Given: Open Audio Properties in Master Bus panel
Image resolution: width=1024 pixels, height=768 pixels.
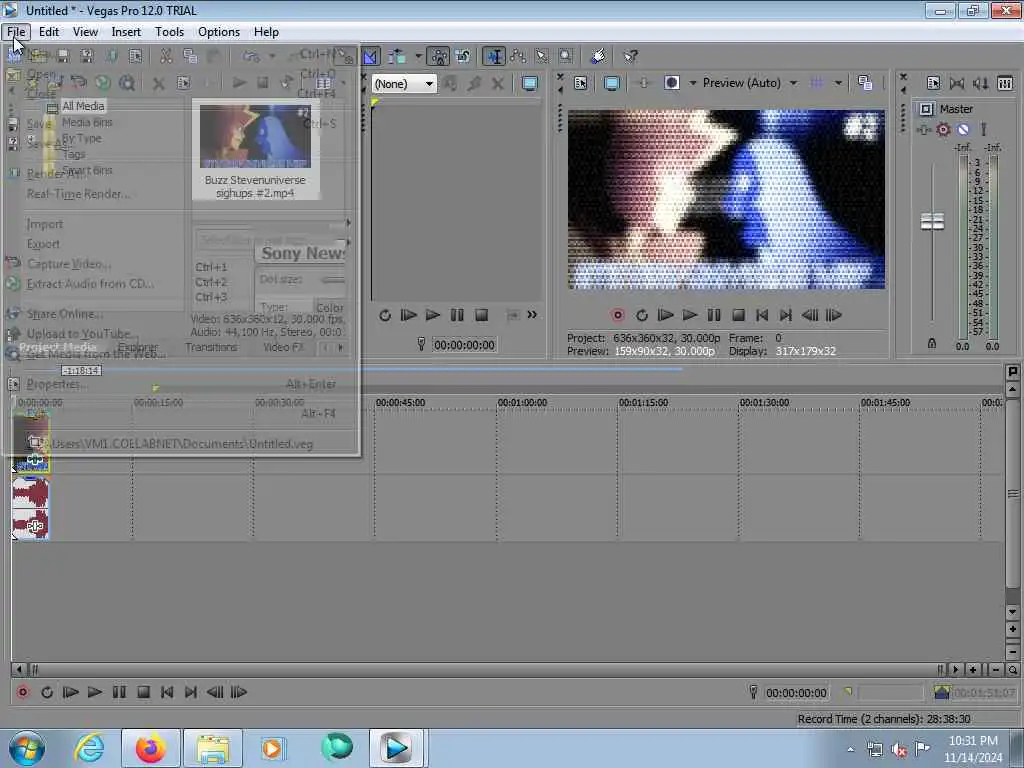Looking at the screenshot, I should (933, 83).
